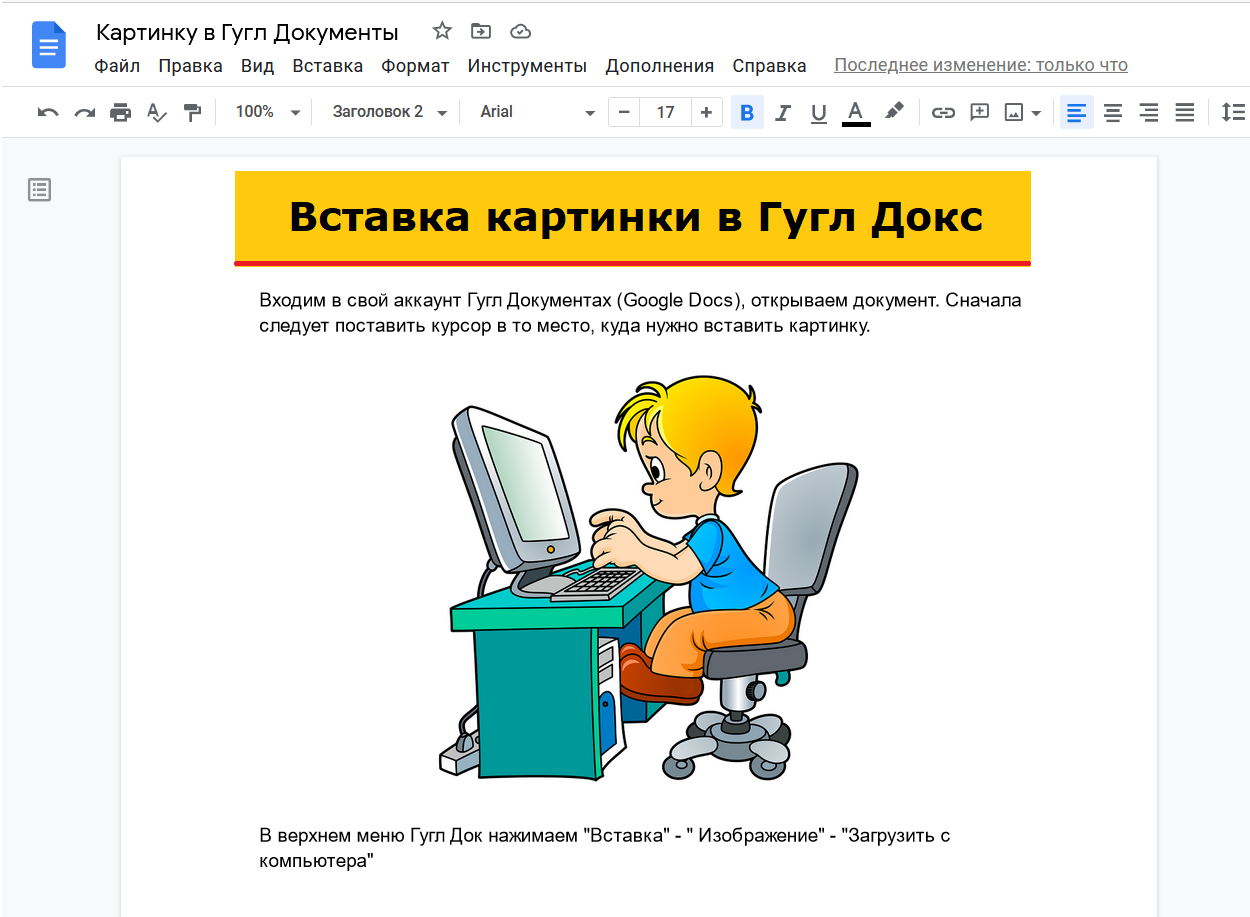
Task: Toggle italic formatting
Action: click(x=783, y=112)
